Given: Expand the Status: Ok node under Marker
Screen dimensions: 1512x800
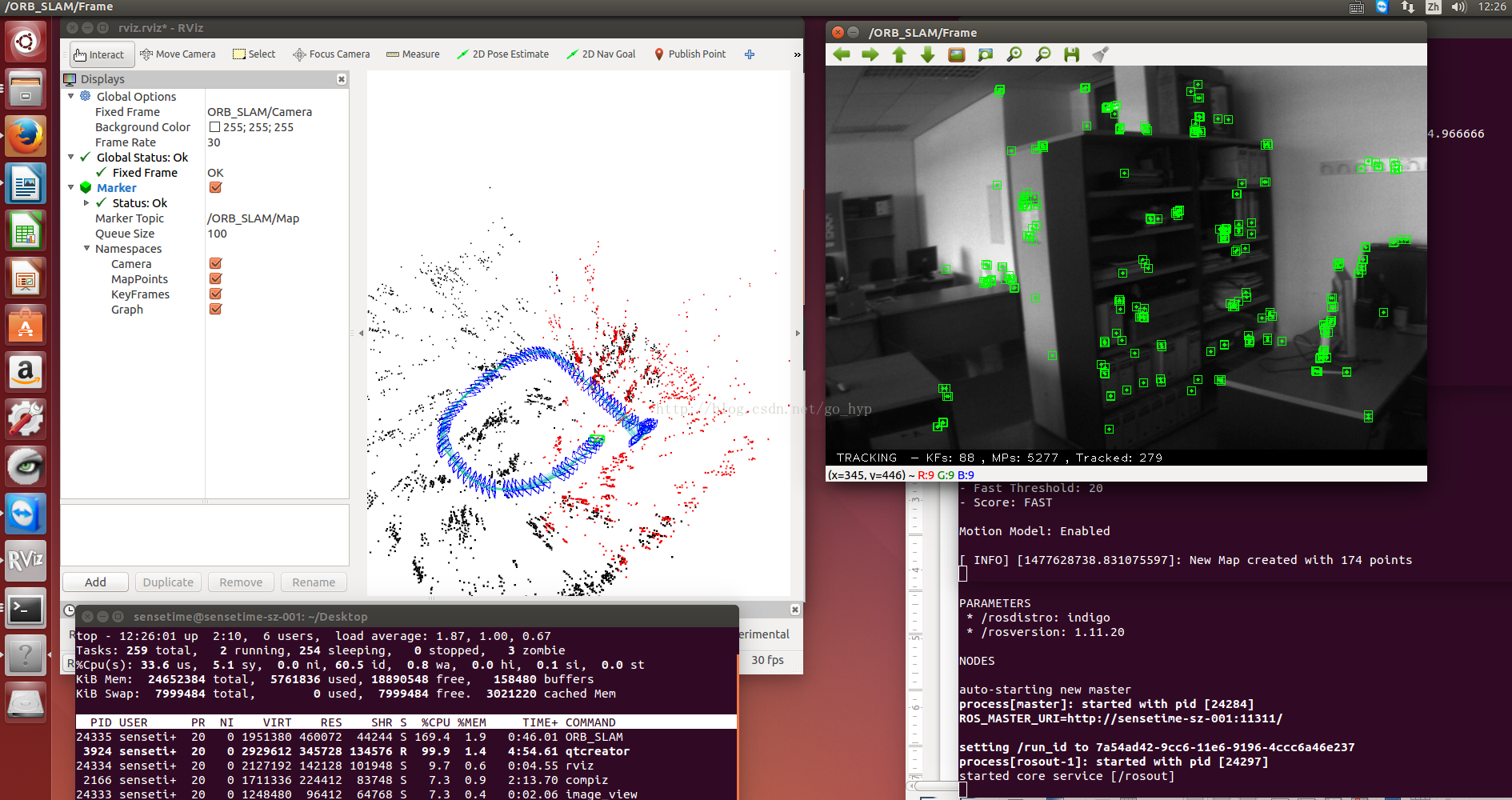Looking at the screenshot, I should (x=87, y=203).
